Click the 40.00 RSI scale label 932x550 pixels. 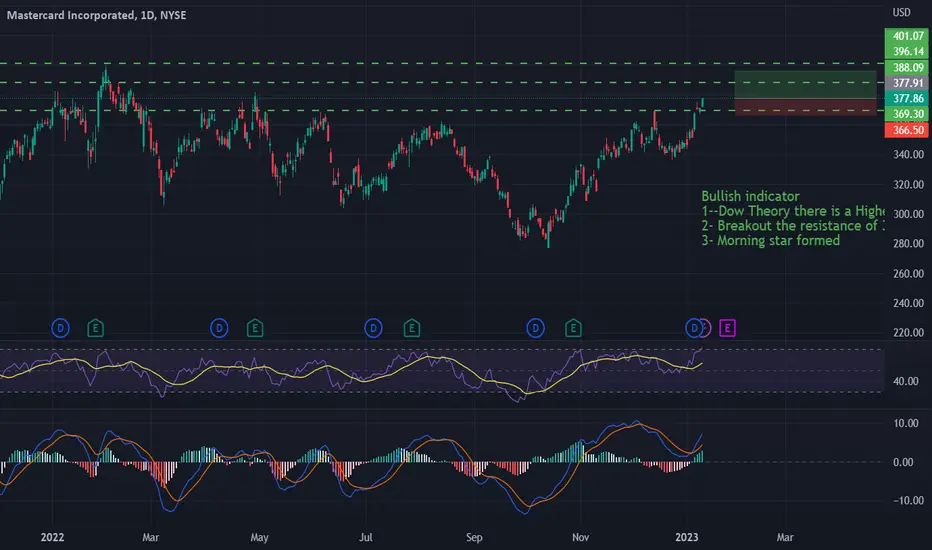coord(905,381)
